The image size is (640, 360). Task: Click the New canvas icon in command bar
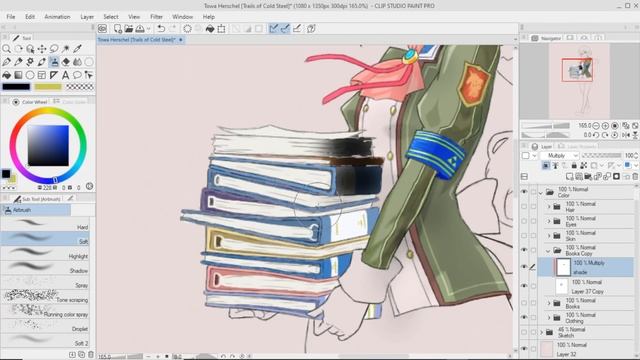click(x=118, y=29)
